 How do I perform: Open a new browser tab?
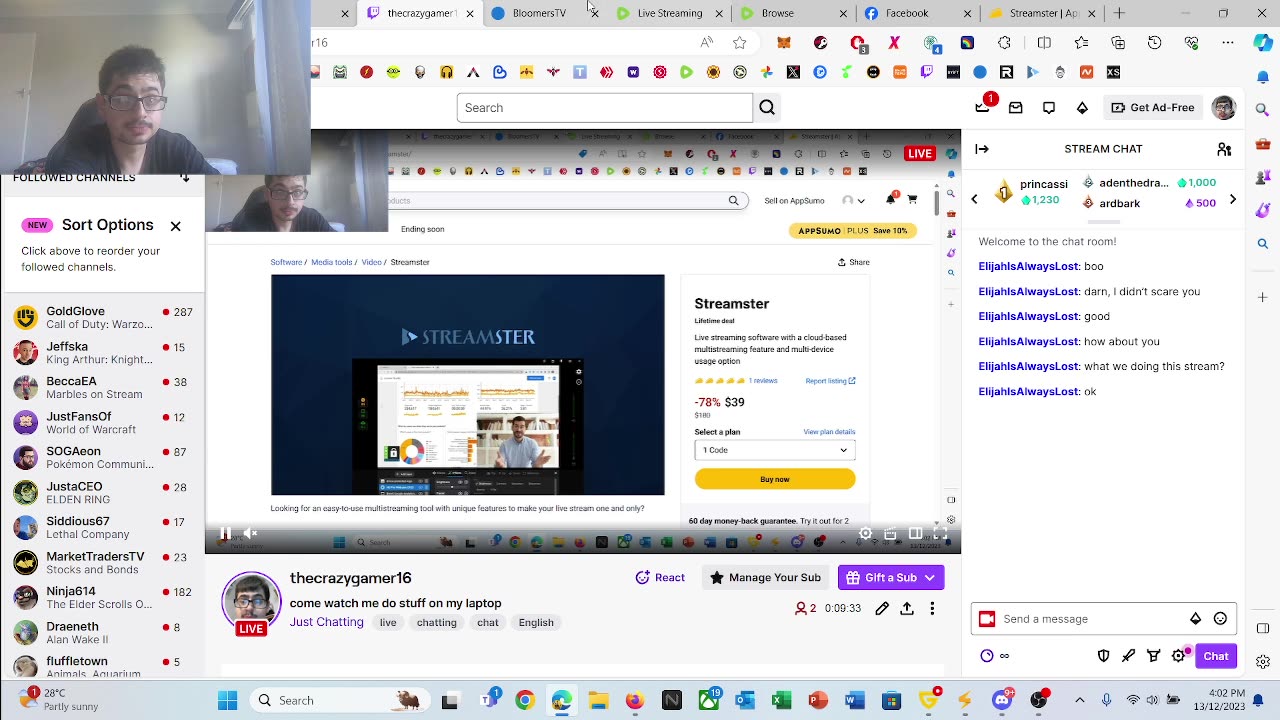(1119, 13)
